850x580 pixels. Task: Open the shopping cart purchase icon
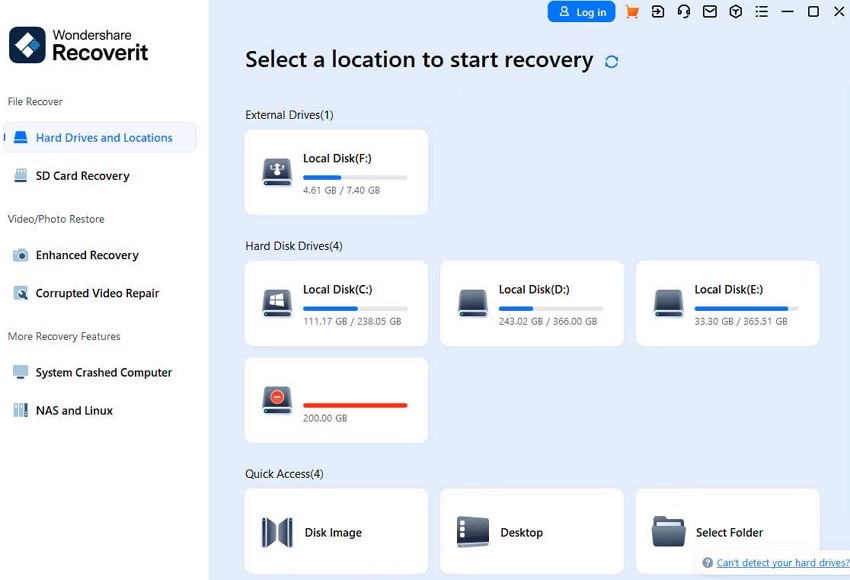[x=632, y=12]
